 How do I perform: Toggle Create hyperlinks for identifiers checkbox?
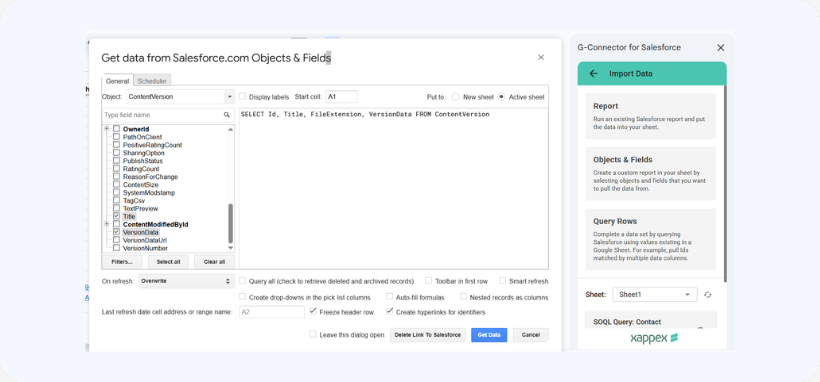point(390,311)
